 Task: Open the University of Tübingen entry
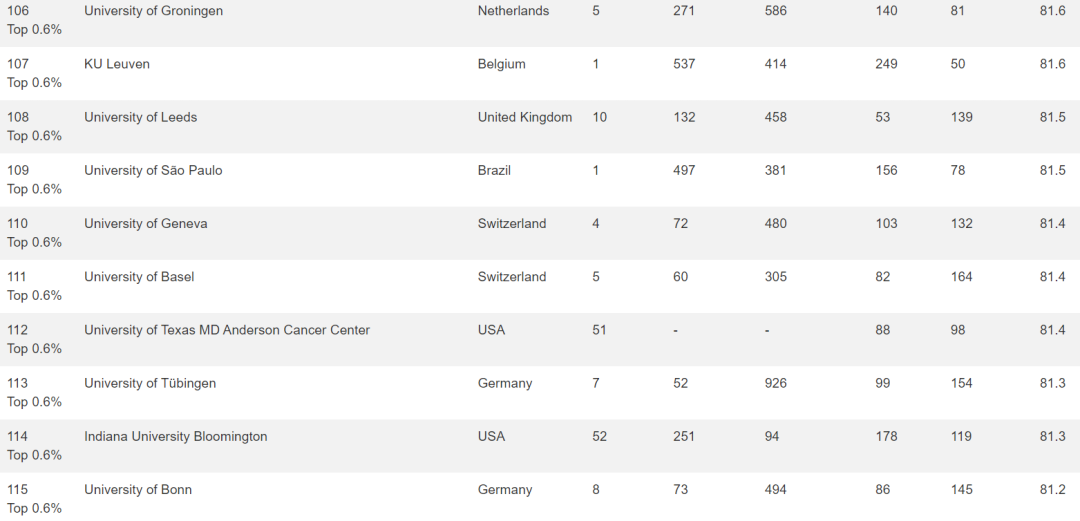149,383
